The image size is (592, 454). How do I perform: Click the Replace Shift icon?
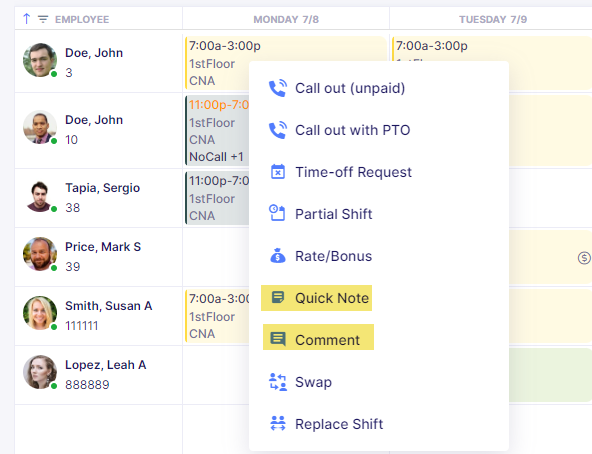tap(278, 423)
